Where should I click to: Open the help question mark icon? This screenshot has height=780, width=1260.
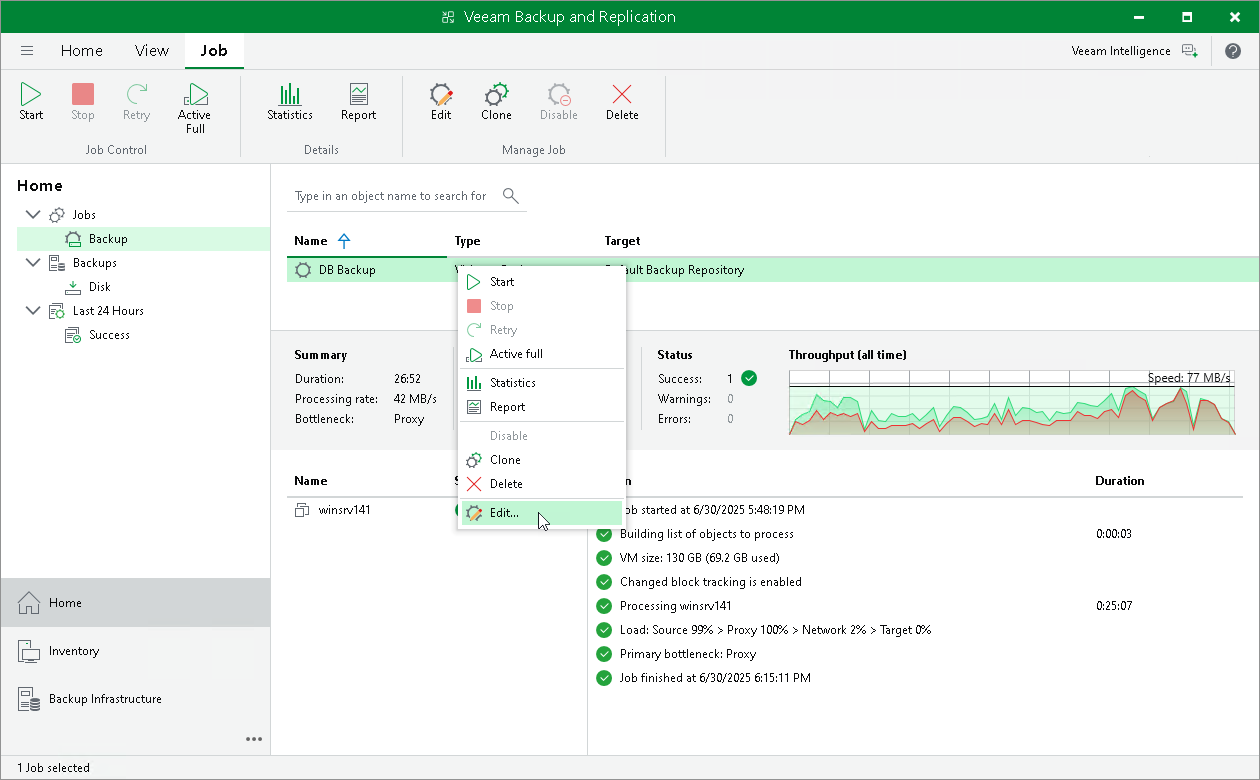[x=1232, y=51]
